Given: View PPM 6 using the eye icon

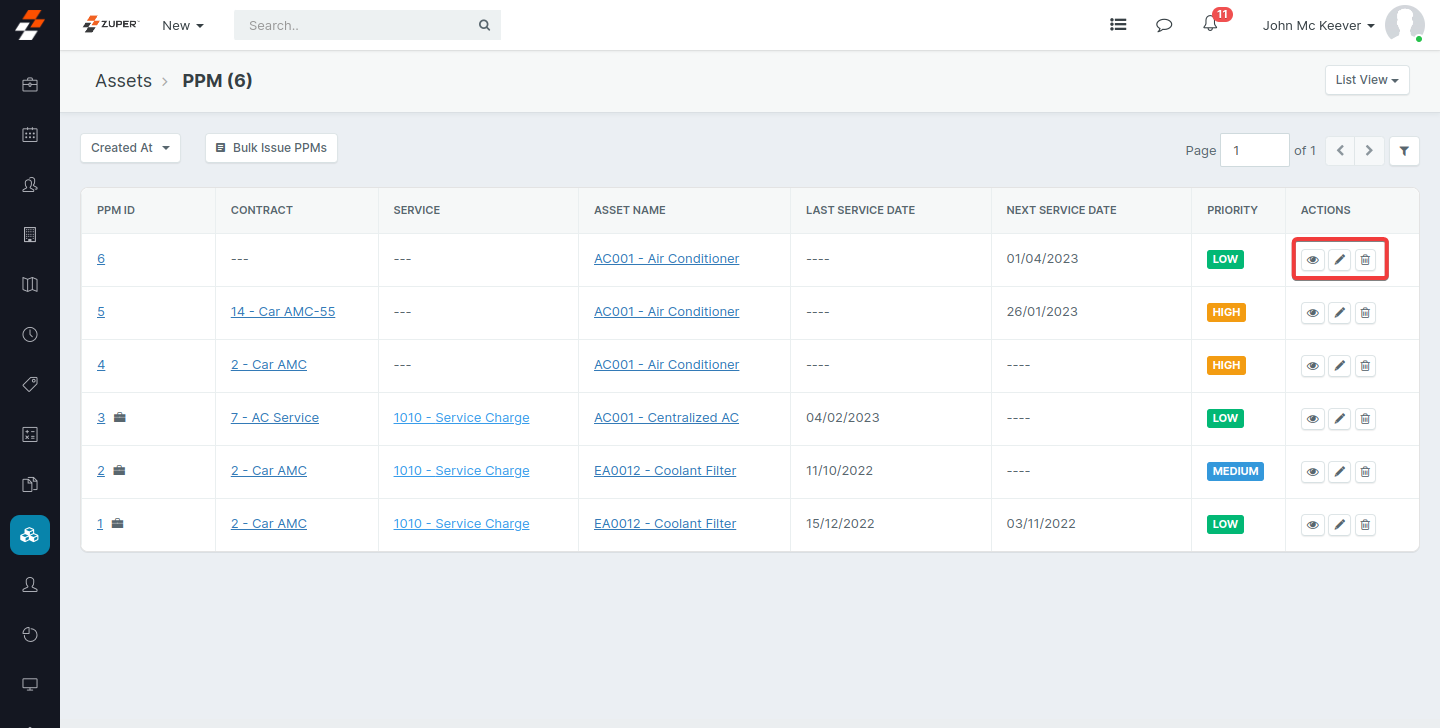Looking at the screenshot, I should (x=1312, y=260).
